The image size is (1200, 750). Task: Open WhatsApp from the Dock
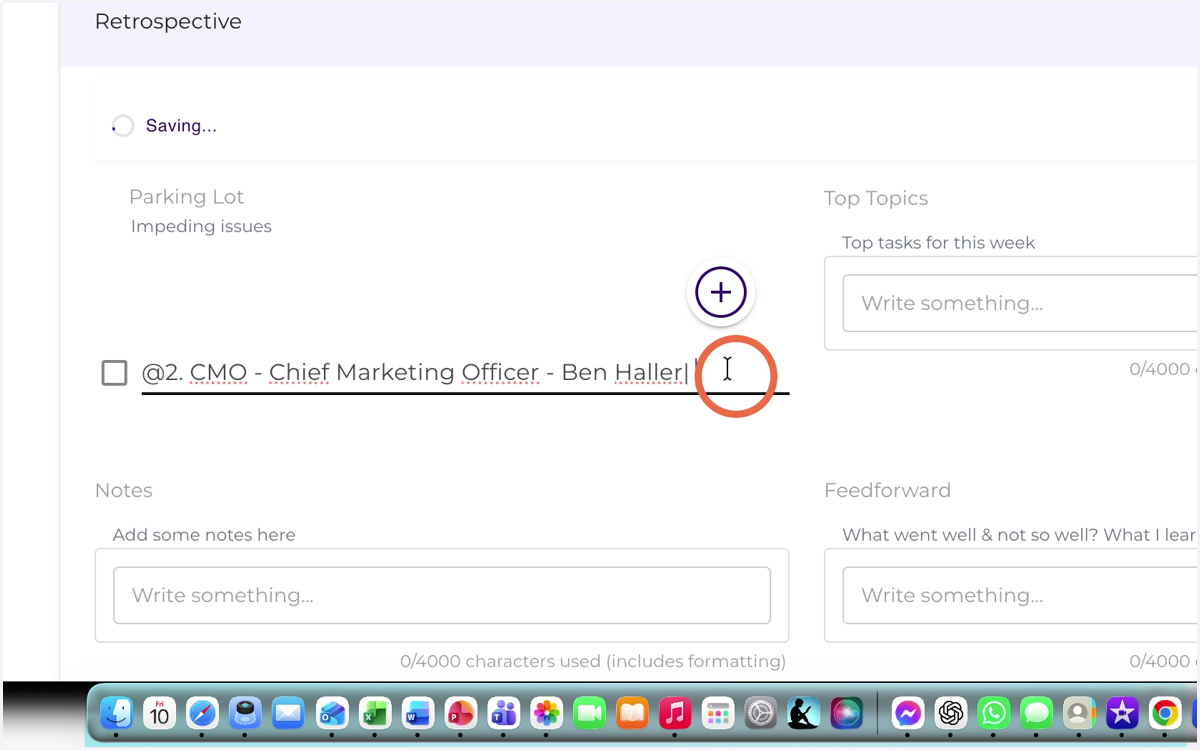point(994,712)
